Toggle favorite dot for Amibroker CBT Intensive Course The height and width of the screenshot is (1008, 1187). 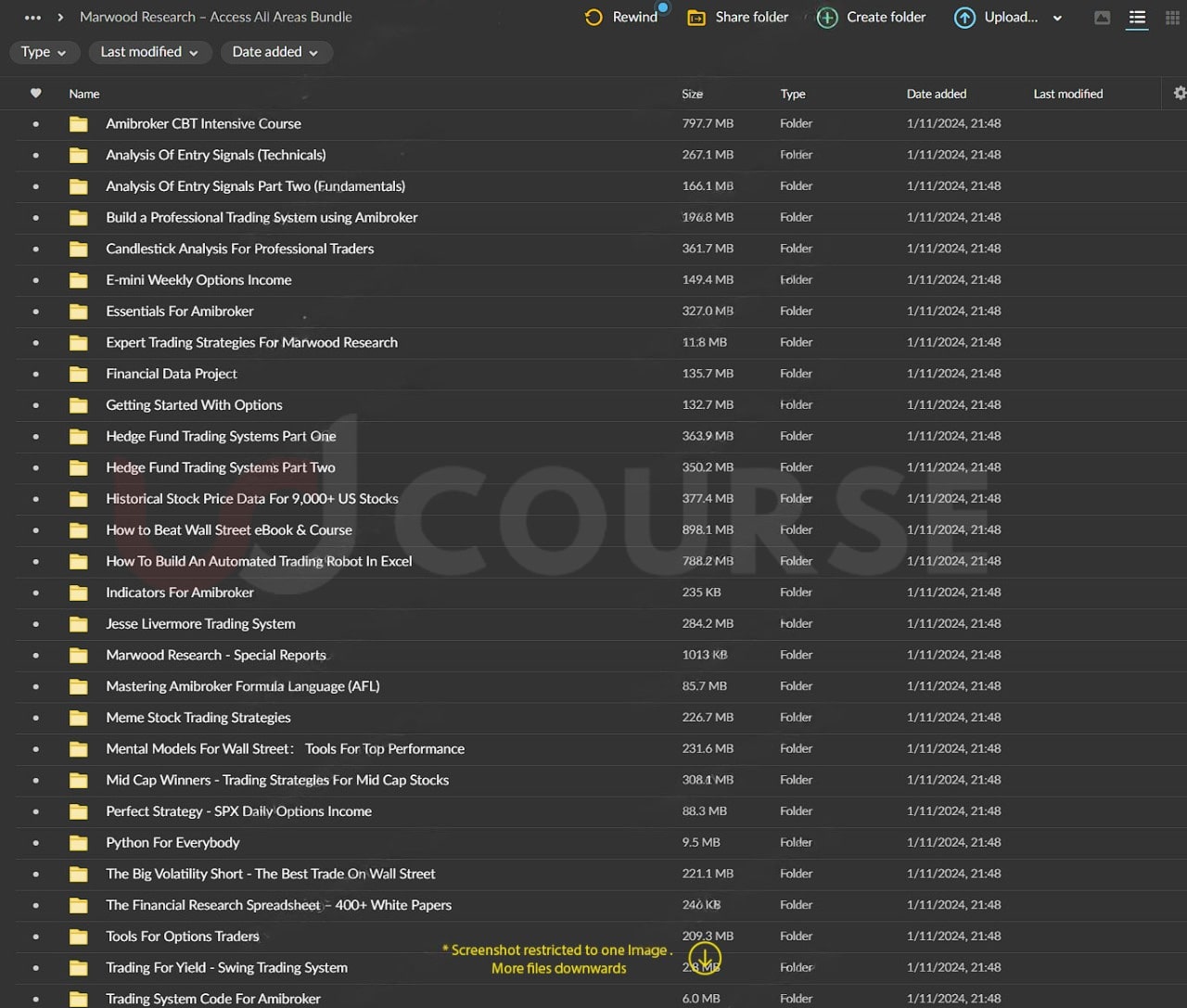[x=35, y=124]
